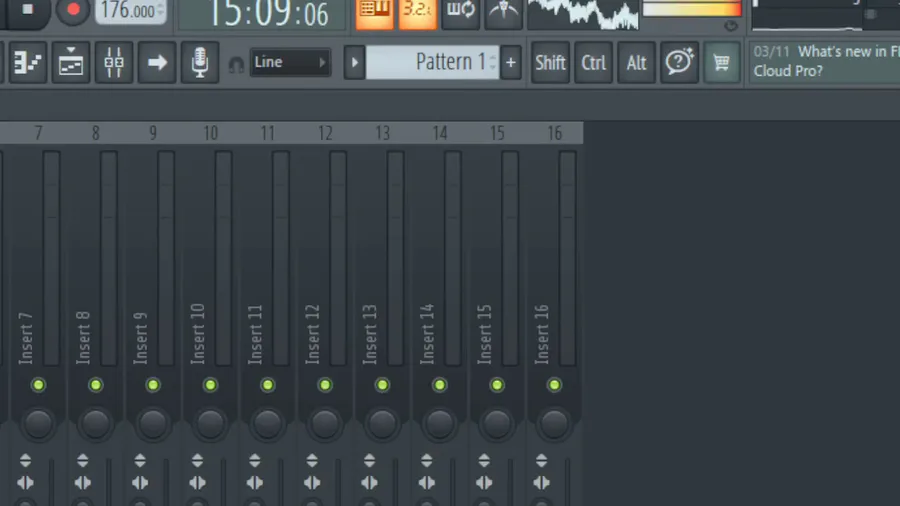Click the Stop playback button

[x=26, y=10]
